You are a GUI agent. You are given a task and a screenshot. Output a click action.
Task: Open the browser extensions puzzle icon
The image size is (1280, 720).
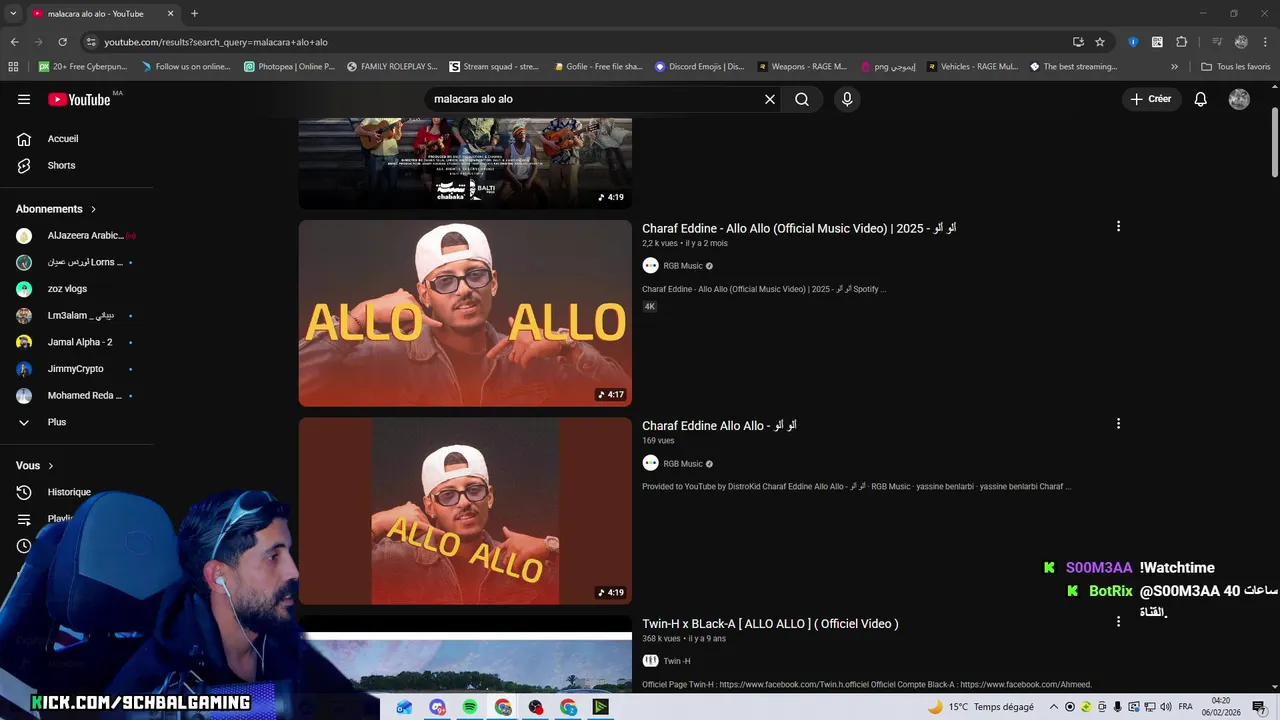point(1181,42)
